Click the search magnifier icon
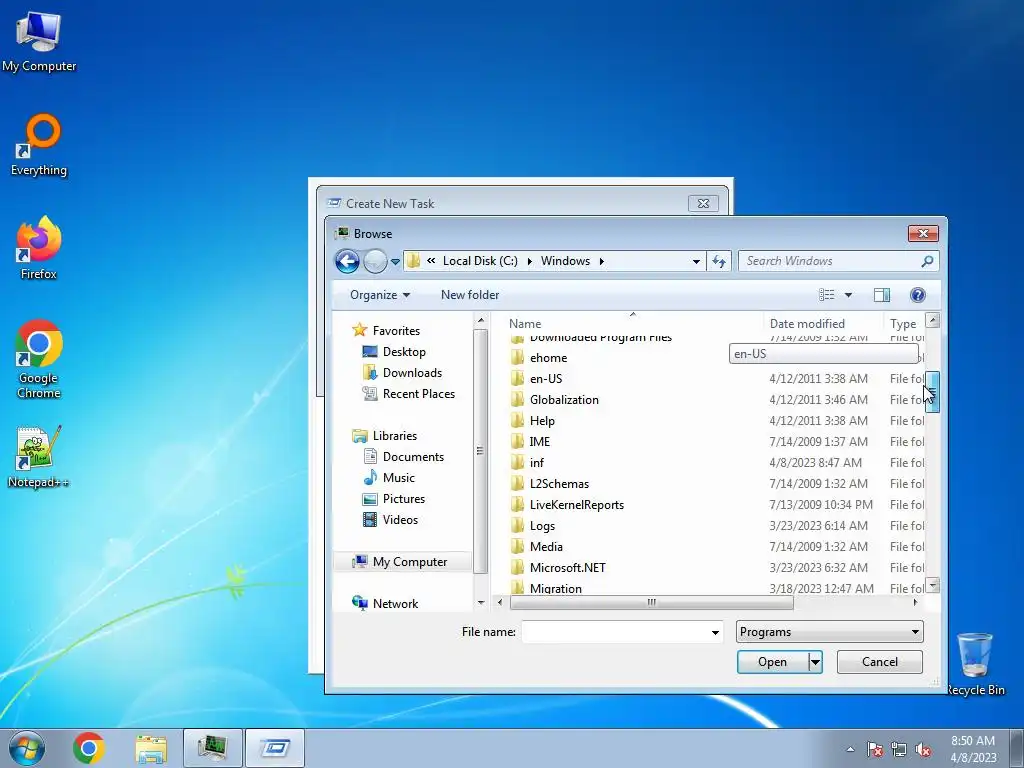 (x=927, y=261)
